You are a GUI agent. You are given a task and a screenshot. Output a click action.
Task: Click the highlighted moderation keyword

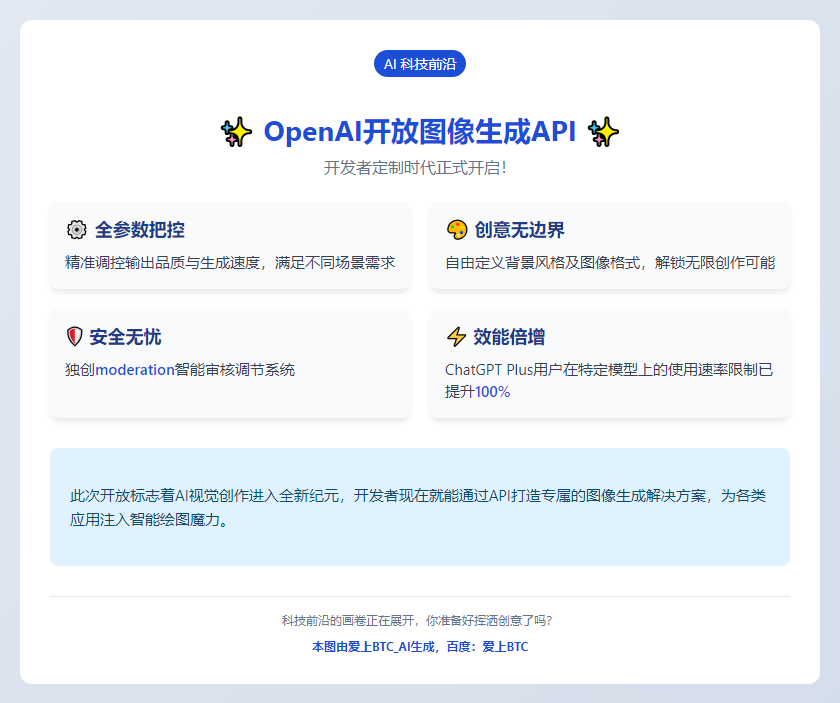[x=135, y=370]
